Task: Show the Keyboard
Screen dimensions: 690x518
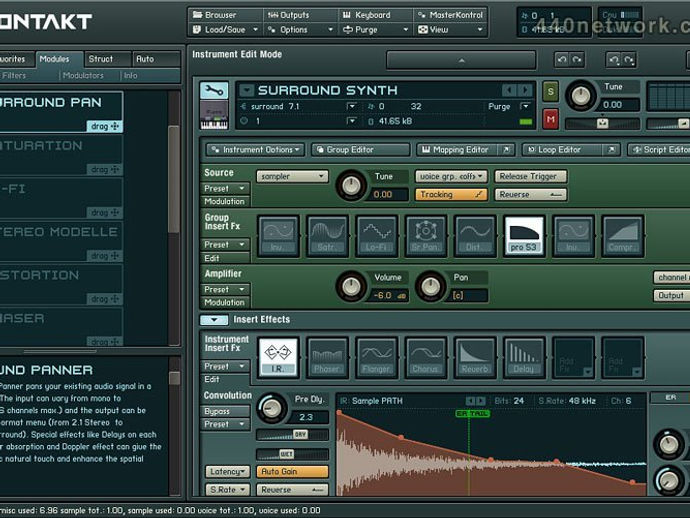Action: pos(376,15)
